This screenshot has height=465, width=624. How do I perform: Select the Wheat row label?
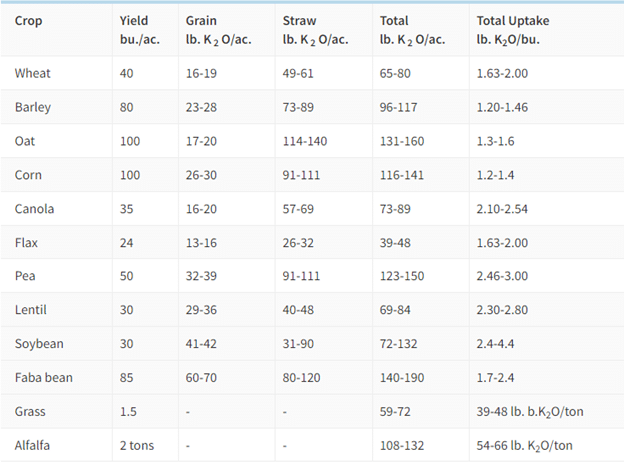[34, 73]
